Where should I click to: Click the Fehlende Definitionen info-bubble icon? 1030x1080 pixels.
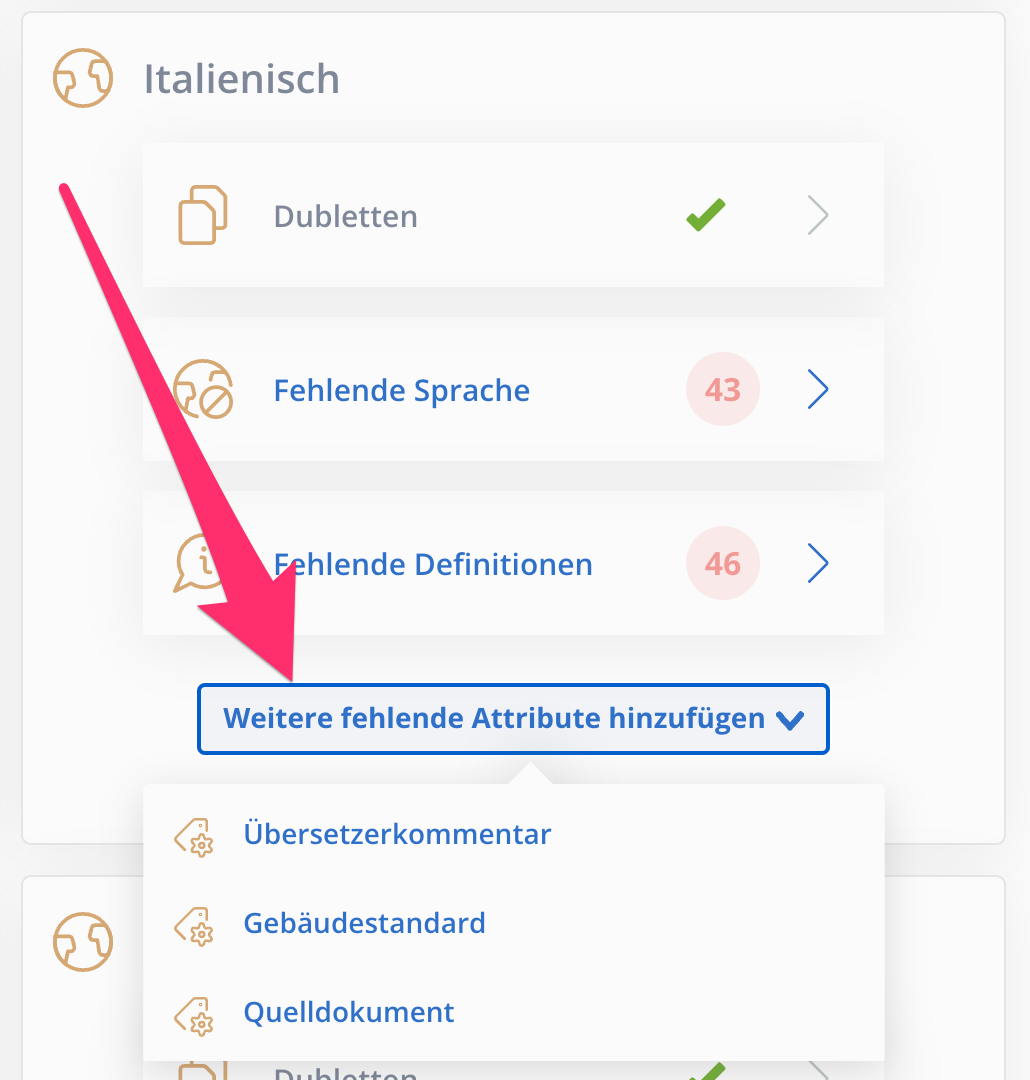click(x=200, y=563)
